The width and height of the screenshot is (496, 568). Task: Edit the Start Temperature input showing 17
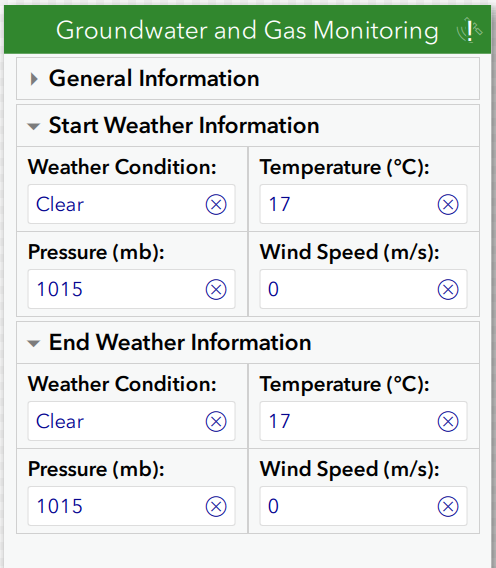[363, 204]
